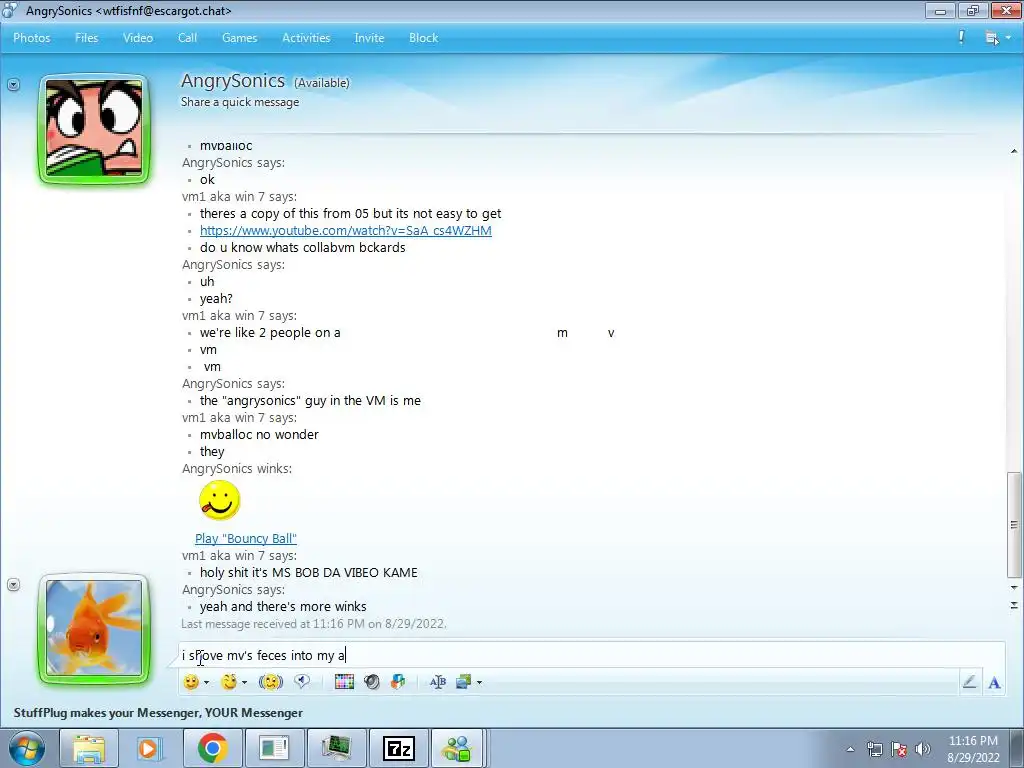Screen dimensions: 1024x768
Task: Click the colorful blocks plugin icon
Action: point(398,682)
